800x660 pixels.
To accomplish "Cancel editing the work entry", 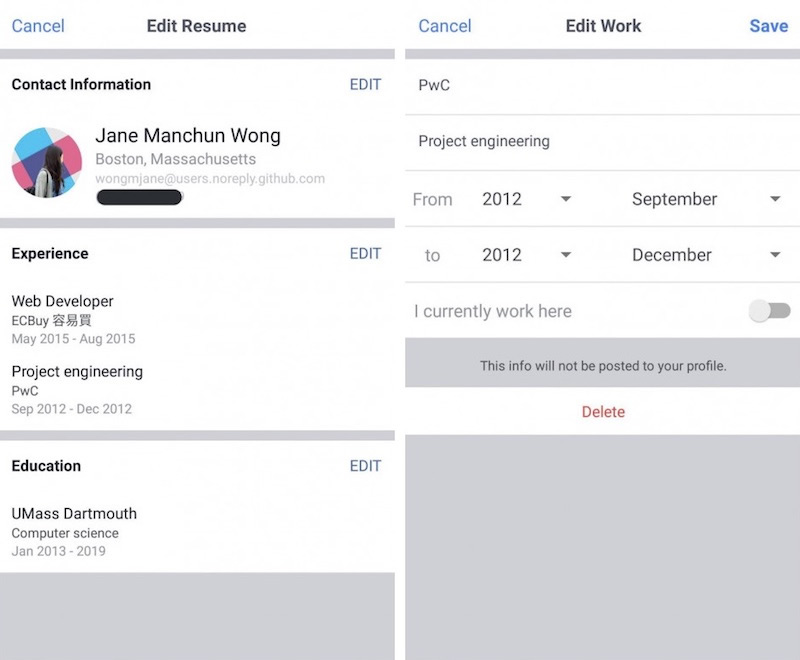I will point(444,26).
